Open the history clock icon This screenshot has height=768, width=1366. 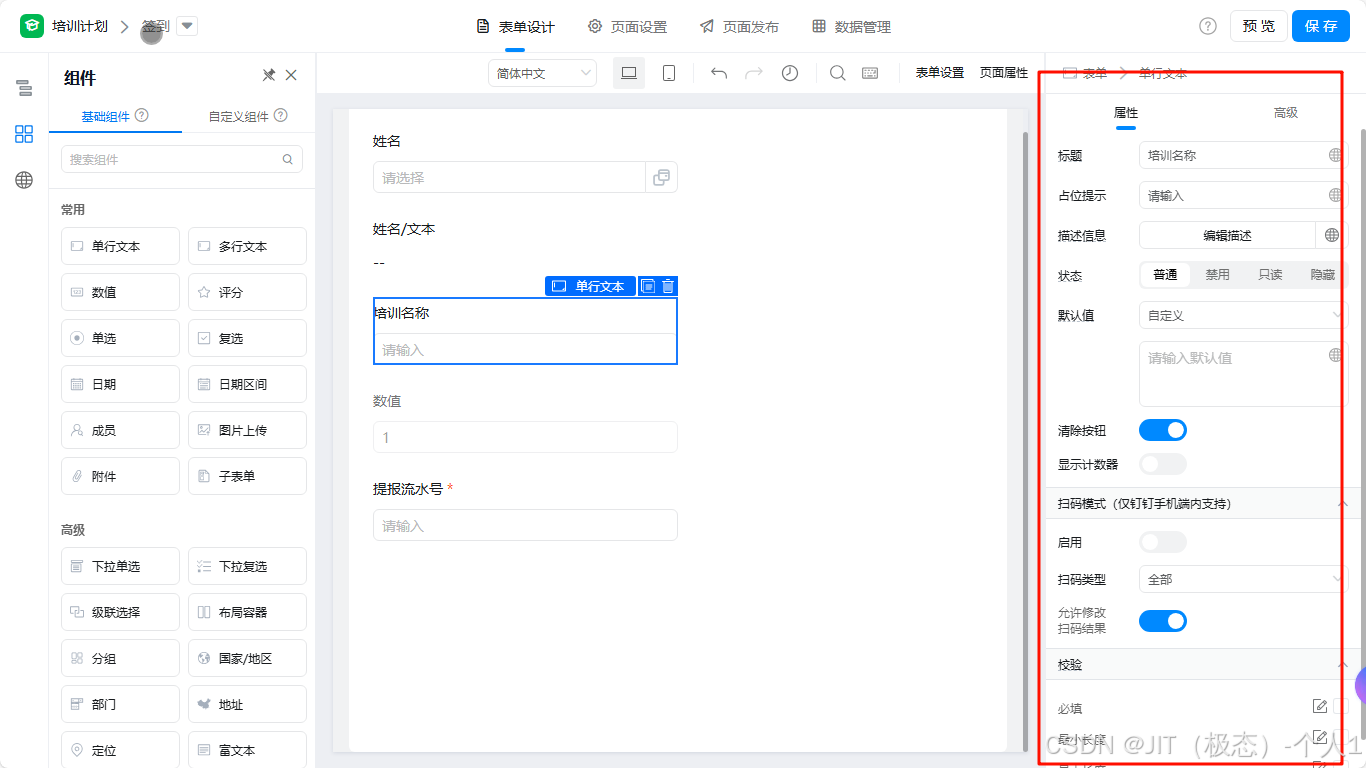tap(790, 73)
